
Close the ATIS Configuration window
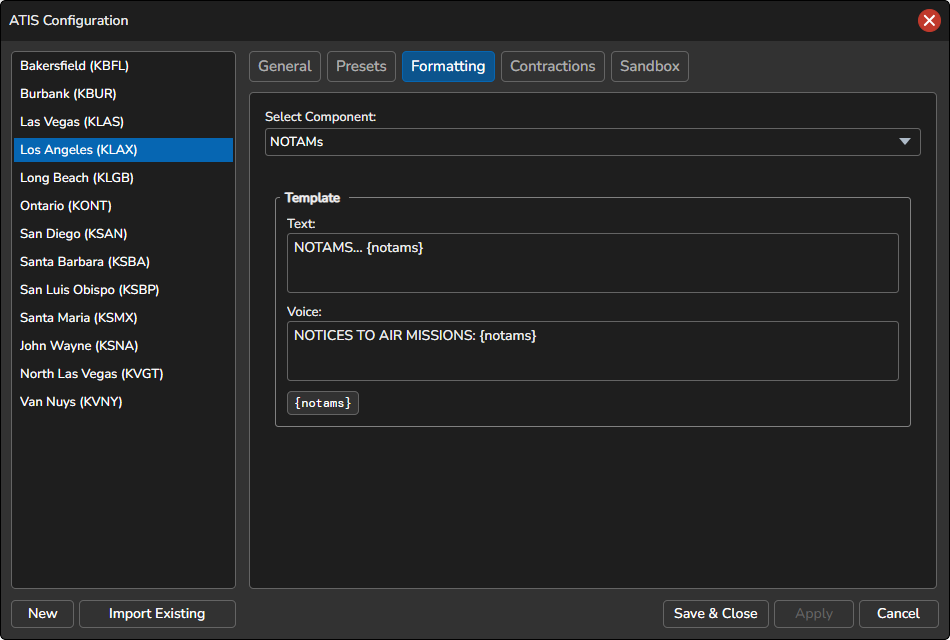coord(928,21)
